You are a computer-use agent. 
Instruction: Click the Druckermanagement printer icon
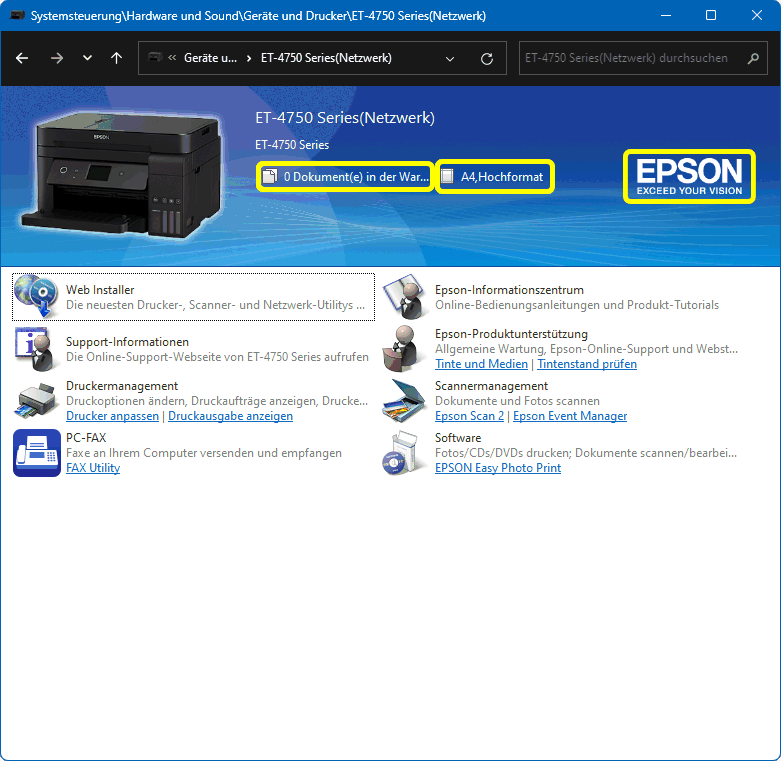(36, 400)
